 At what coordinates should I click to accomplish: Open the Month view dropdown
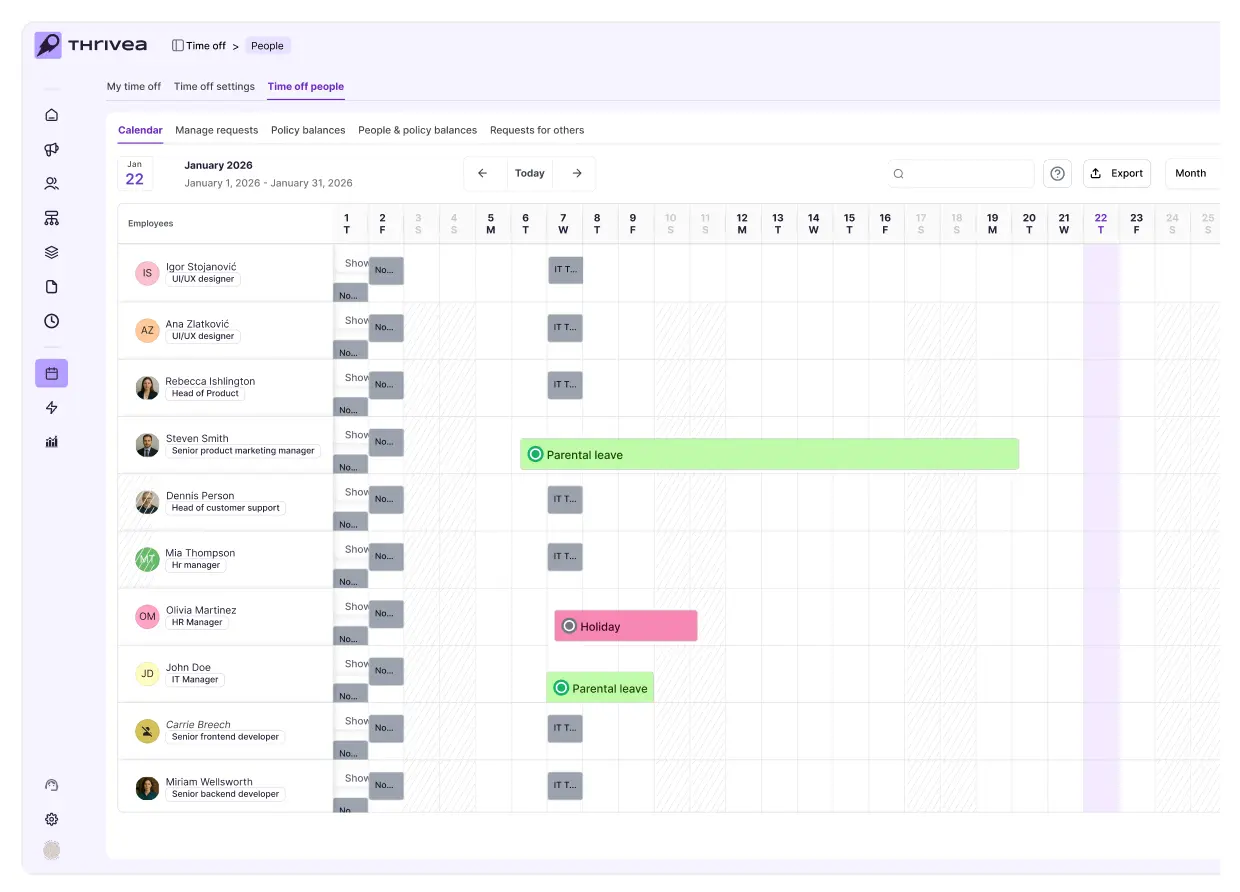[1191, 173]
